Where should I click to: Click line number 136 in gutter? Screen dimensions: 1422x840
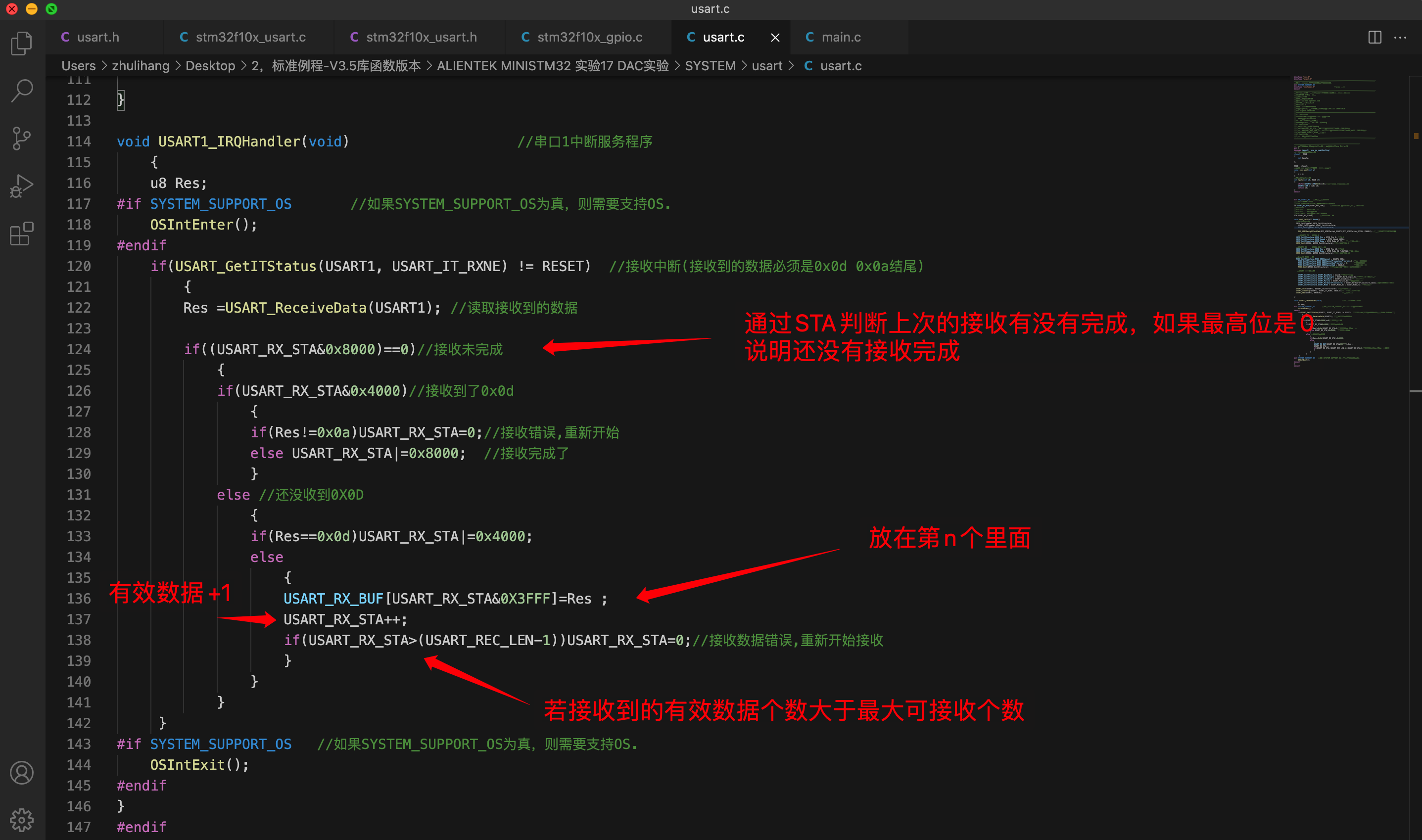click(79, 598)
